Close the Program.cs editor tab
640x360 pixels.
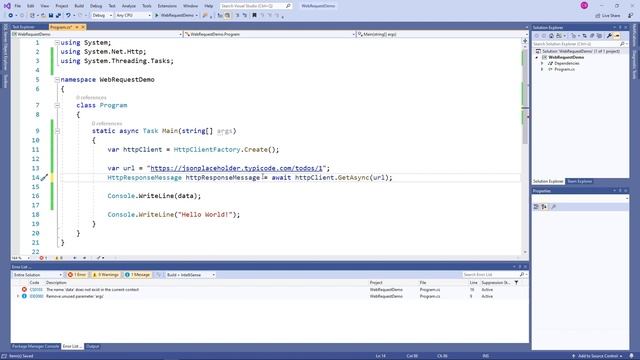click(x=83, y=27)
